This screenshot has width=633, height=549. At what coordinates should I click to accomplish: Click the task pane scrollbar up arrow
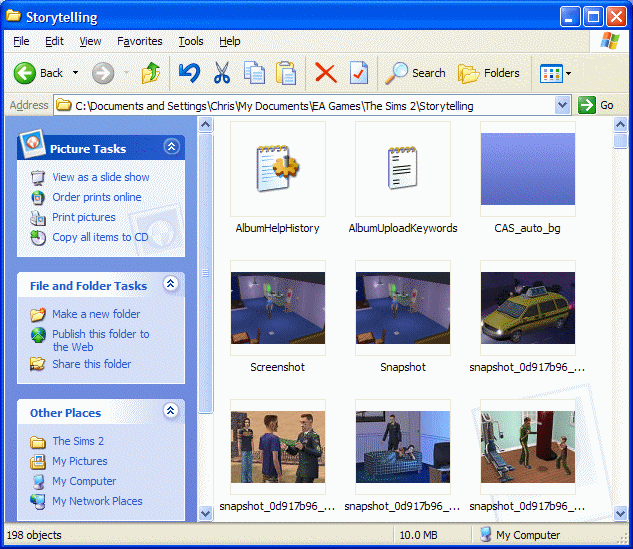pyautogui.click(x=205, y=124)
